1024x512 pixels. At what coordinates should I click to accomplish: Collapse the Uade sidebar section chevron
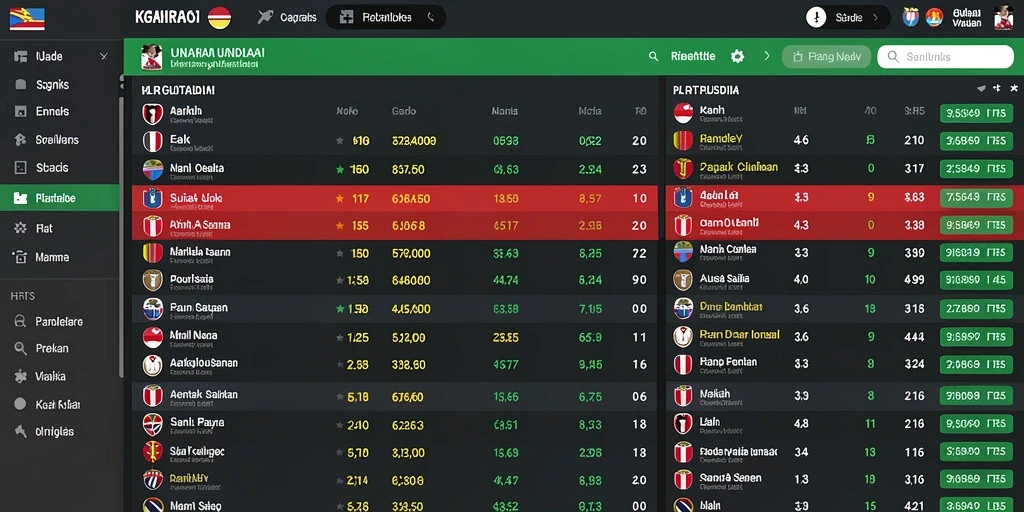tap(103, 57)
